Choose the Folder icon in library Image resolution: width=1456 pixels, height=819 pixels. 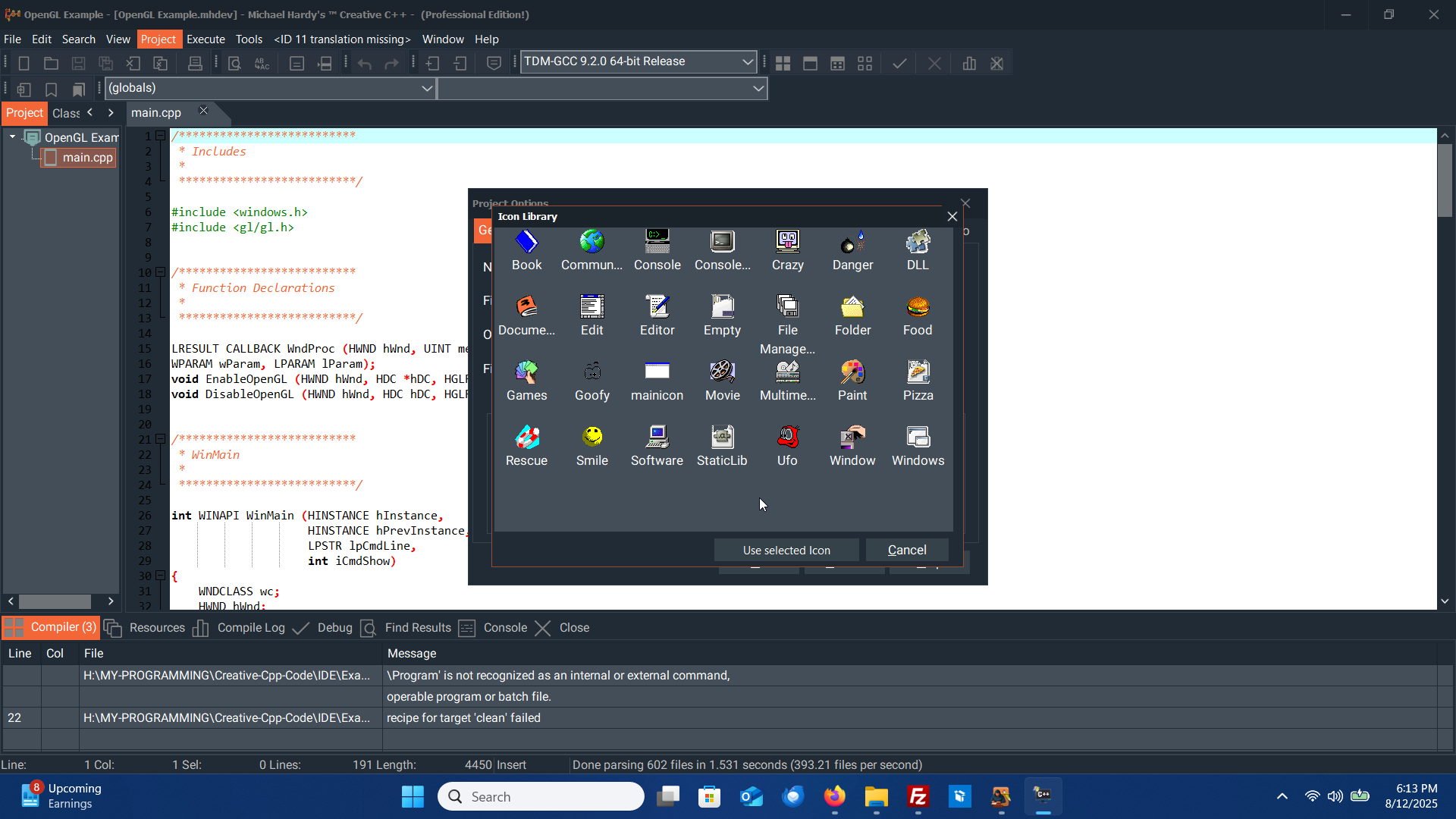[852, 308]
